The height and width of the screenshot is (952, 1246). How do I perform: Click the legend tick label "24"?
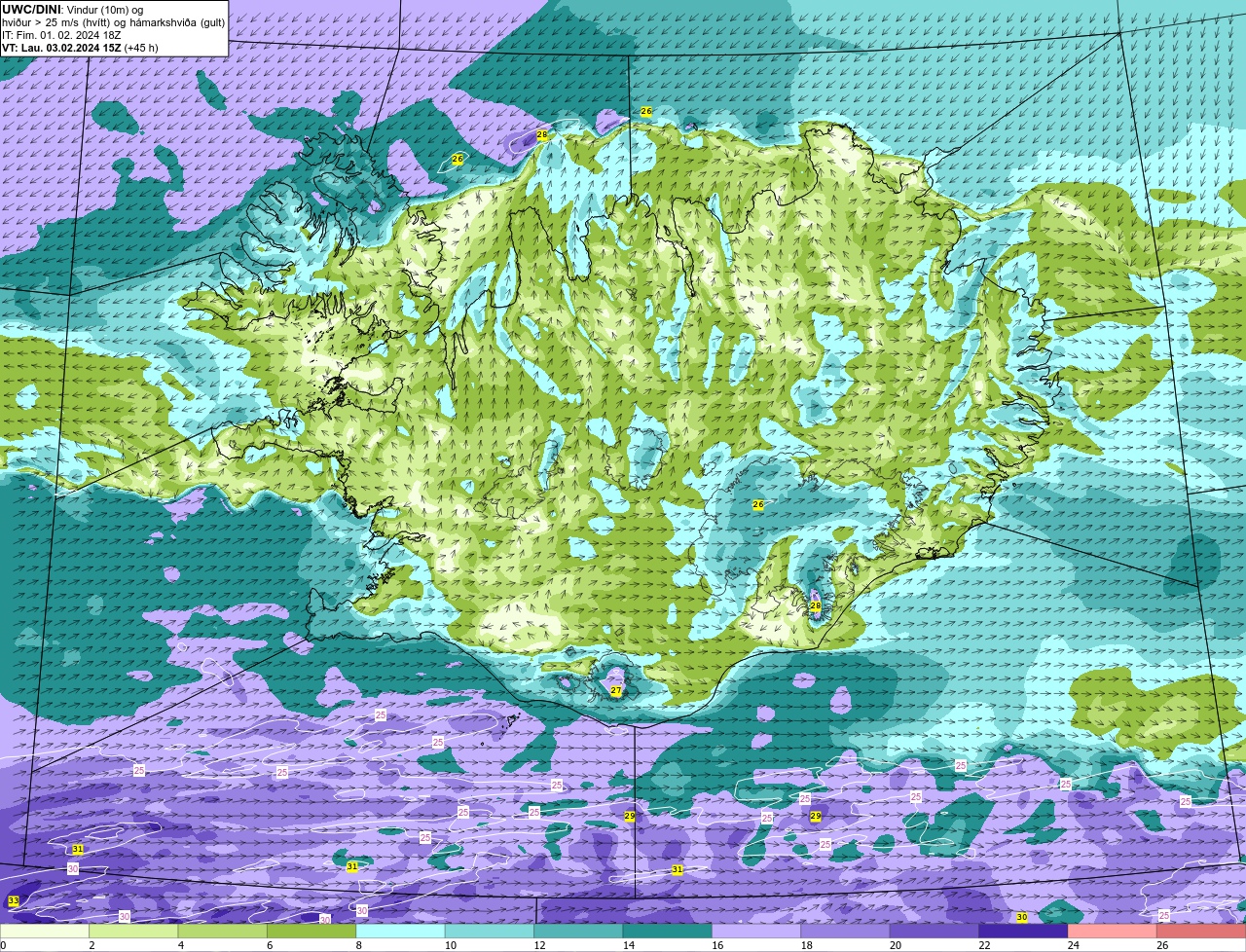1073,945
